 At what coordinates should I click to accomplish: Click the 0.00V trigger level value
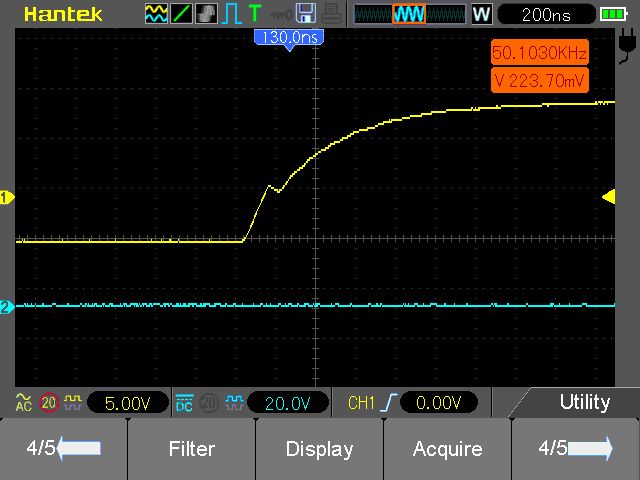coord(439,403)
